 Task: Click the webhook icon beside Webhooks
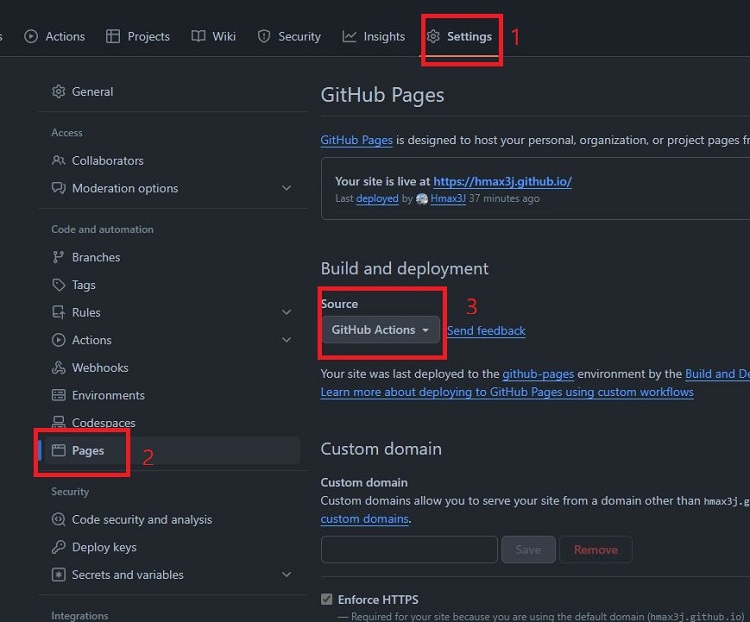(58, 367)
